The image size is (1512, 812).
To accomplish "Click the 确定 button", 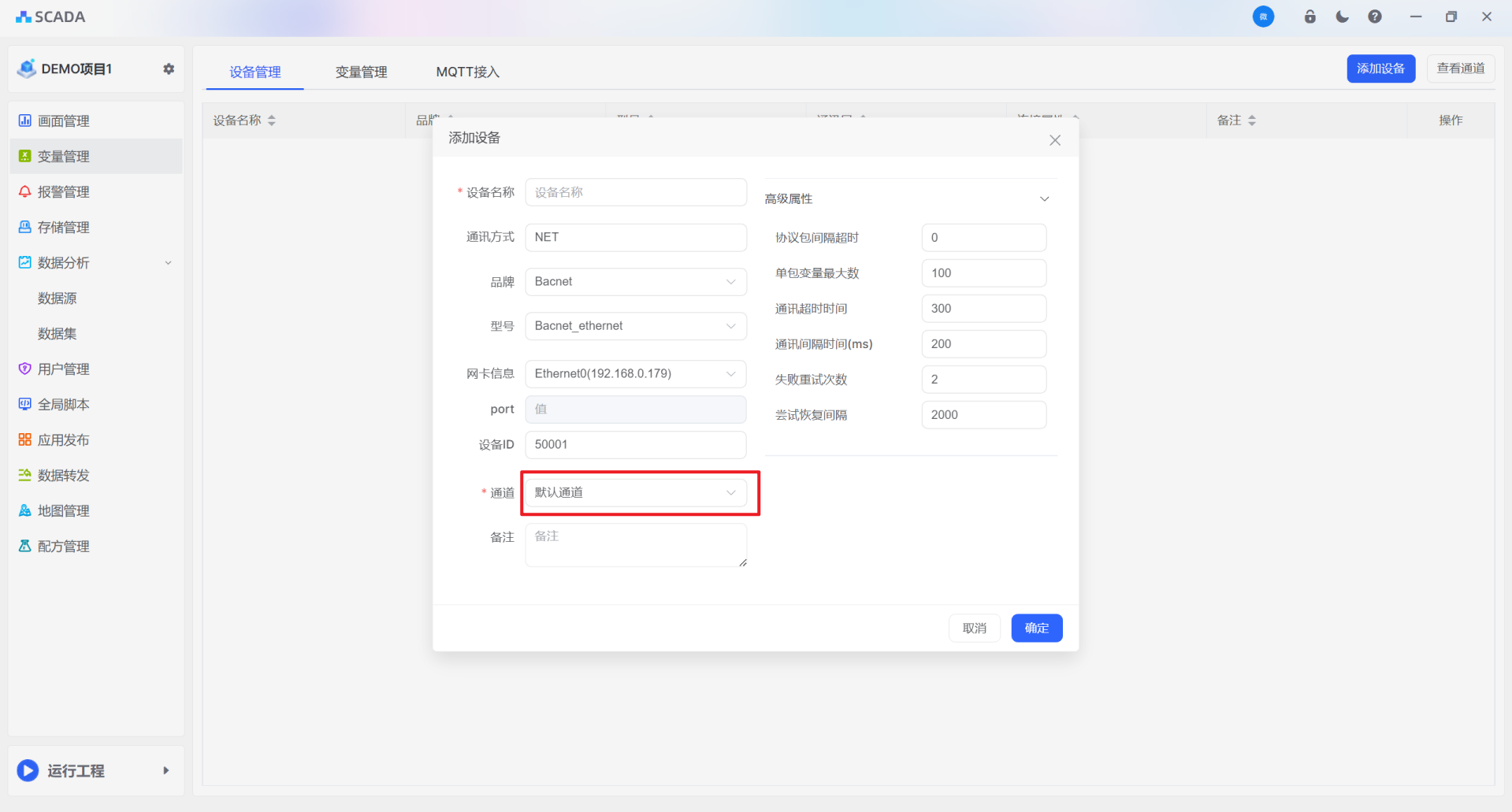I will [x=1036, y=628].
